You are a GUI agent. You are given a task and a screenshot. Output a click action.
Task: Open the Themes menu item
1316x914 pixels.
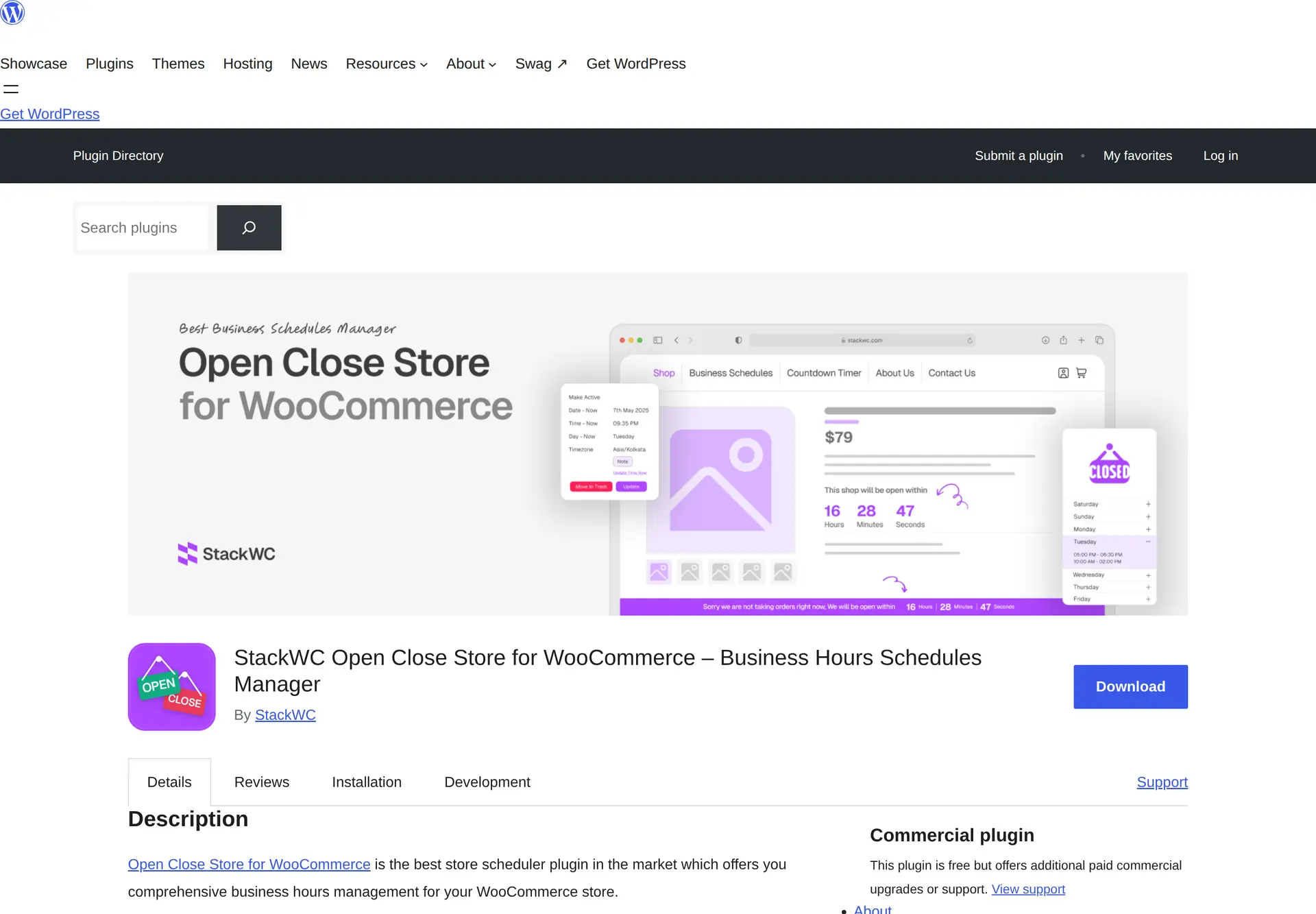pos(178,64)
